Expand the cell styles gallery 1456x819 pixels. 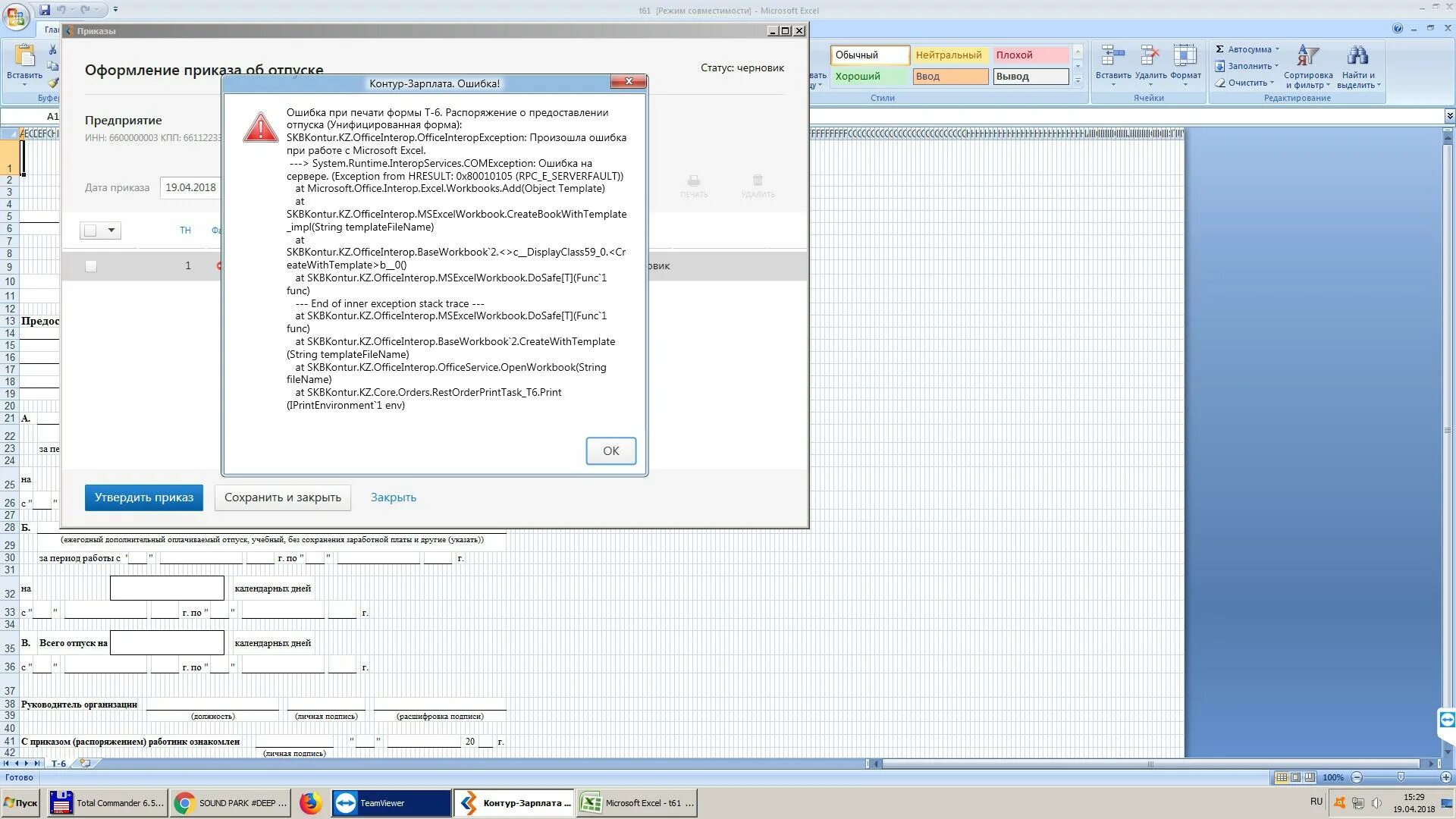pyautogui.click(x=1078, y=80)
